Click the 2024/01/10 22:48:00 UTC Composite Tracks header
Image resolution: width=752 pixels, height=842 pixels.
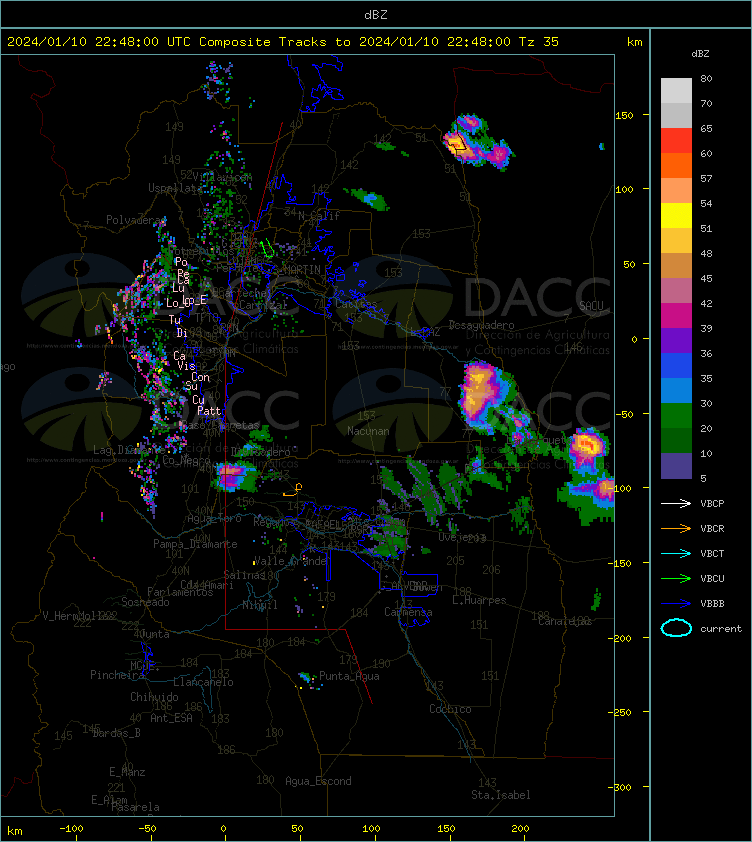[x=283, y=42]
